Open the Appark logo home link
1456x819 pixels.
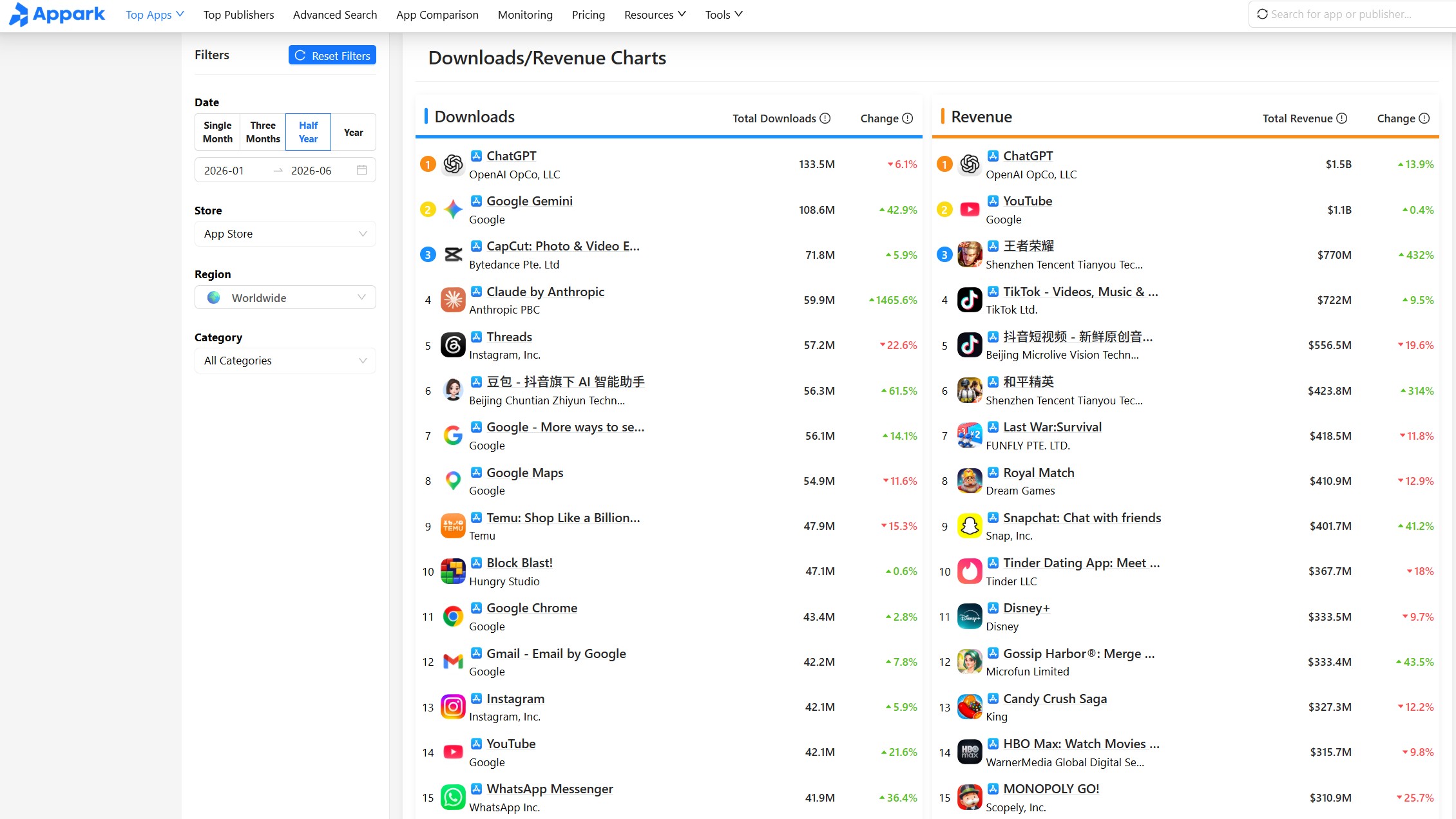[57, 14]
